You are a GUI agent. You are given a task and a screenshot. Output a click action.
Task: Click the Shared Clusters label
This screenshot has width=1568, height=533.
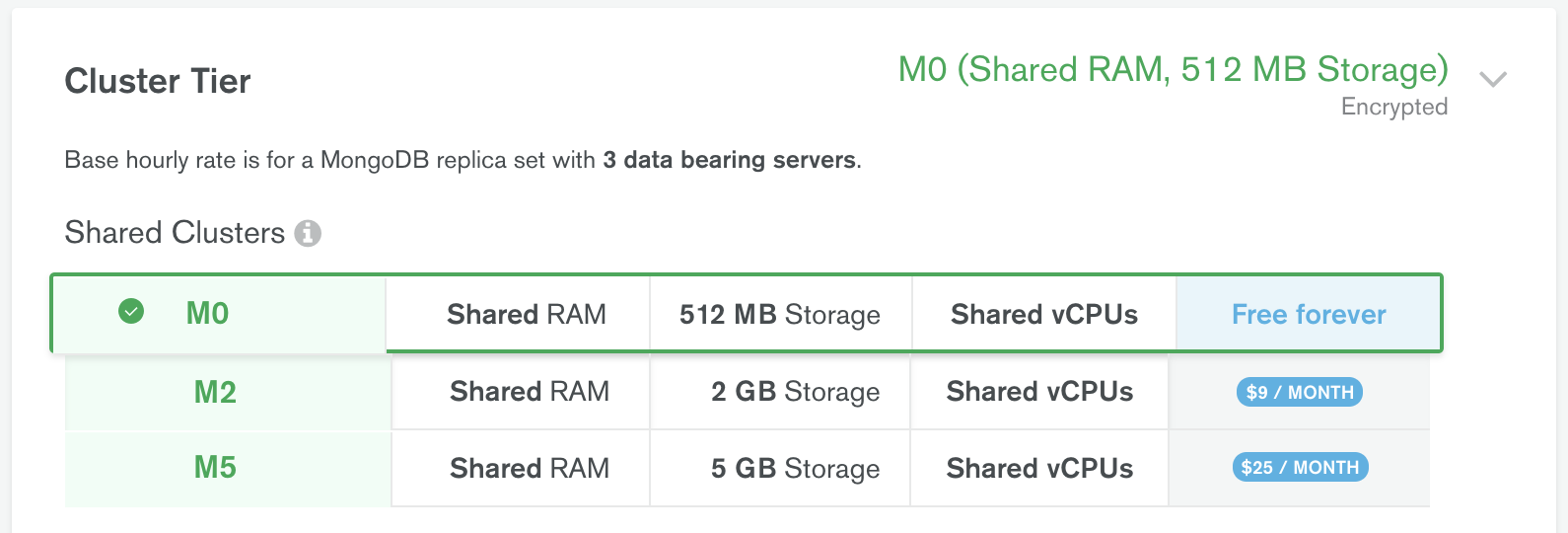tap(175, 233)
